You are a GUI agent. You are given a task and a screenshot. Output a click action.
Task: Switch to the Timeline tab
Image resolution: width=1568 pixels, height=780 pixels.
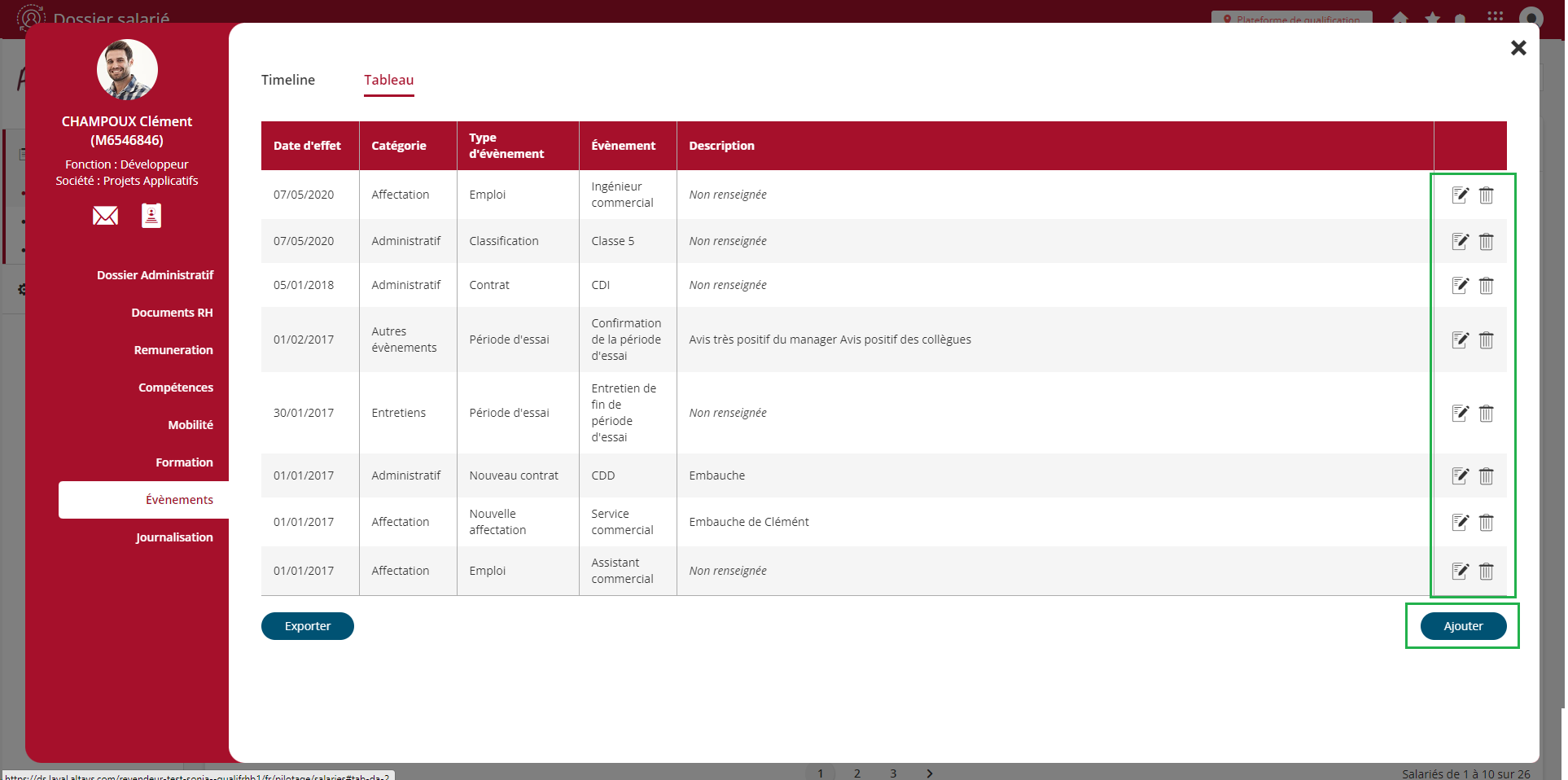coord(288,80)
